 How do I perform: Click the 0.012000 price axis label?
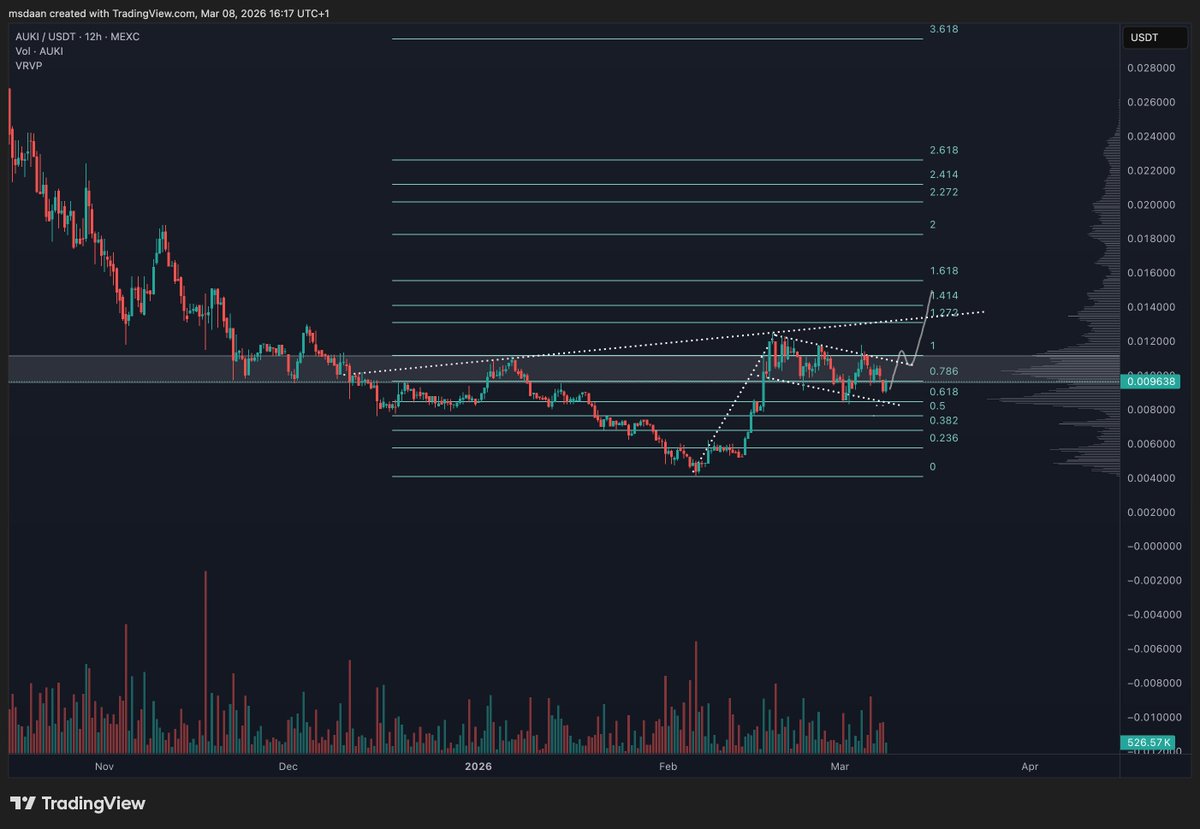click(1153, 342)
